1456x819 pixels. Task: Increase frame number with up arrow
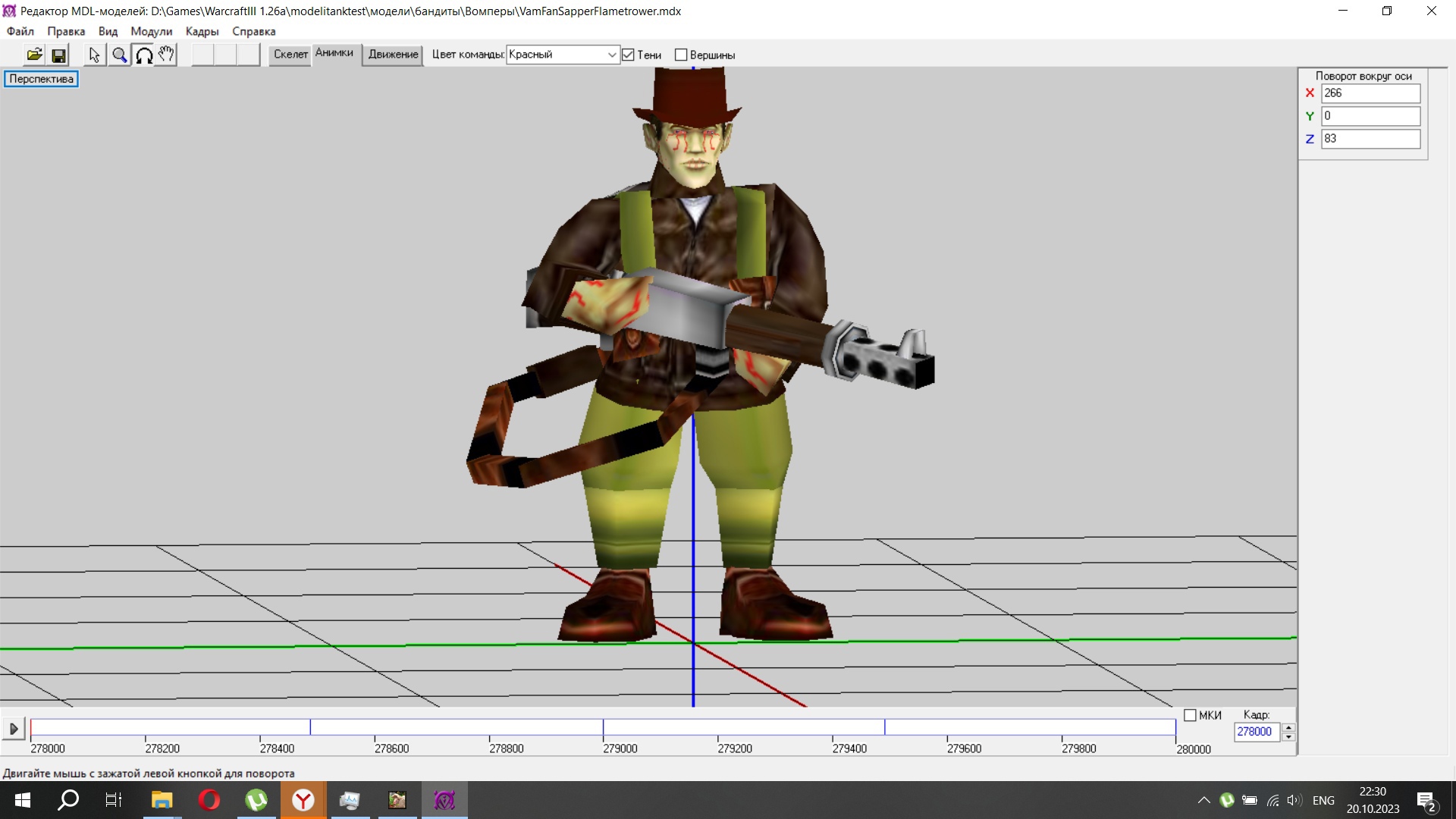1288,727
